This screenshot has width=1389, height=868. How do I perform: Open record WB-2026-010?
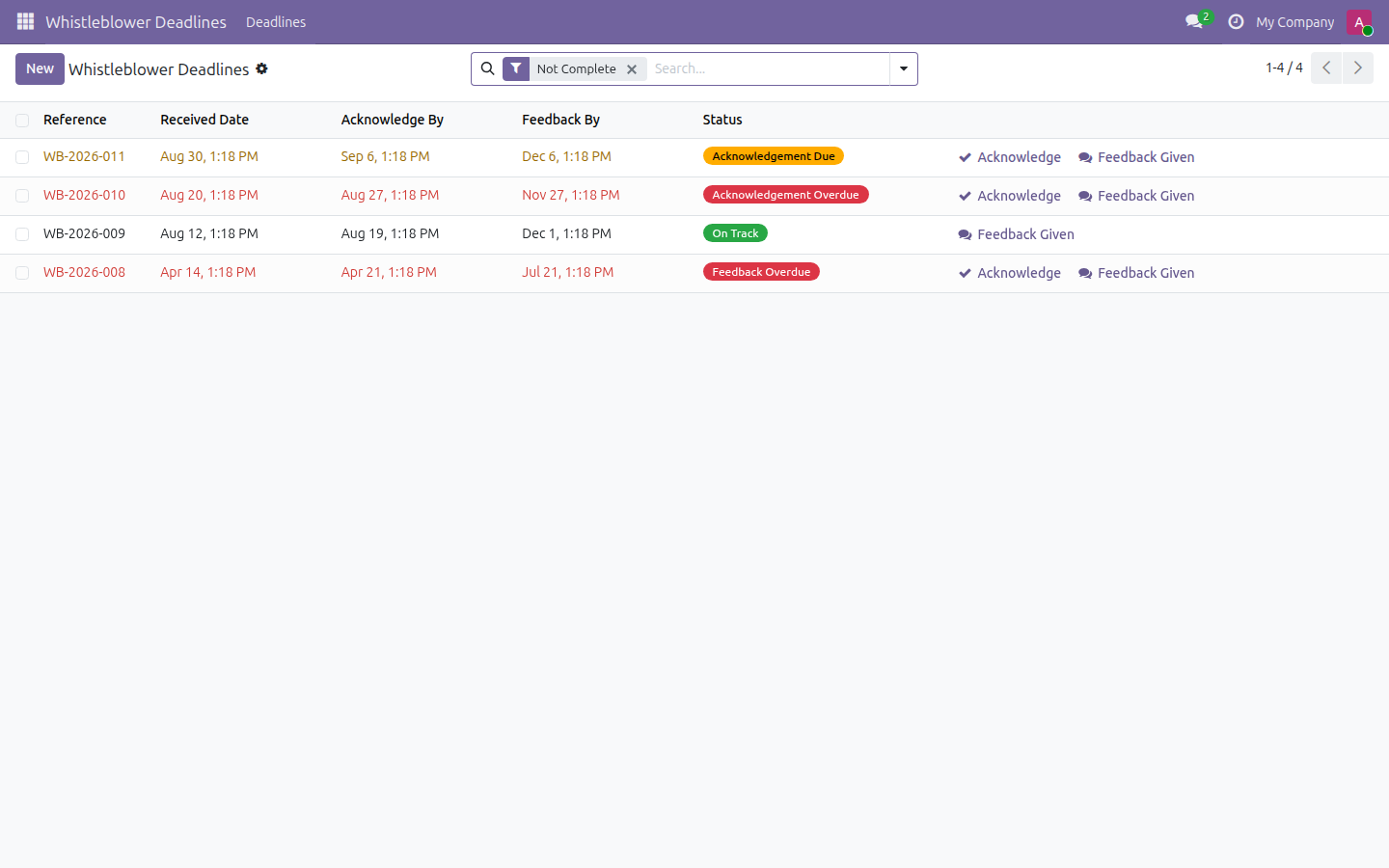point(84,195)
